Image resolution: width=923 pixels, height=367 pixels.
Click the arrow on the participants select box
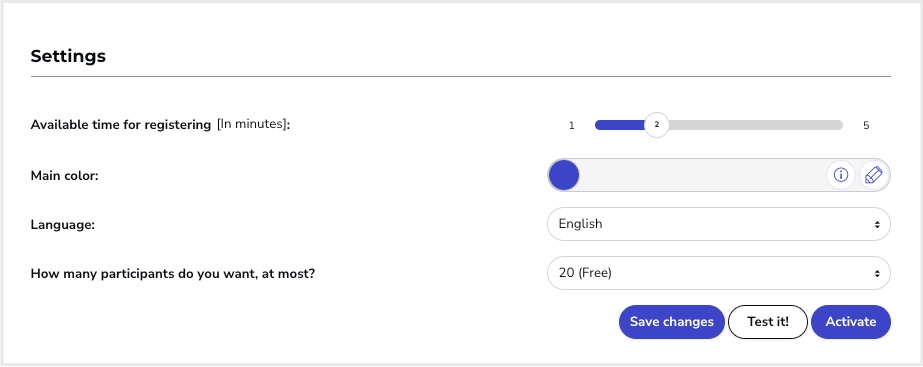tap(877, 273)
